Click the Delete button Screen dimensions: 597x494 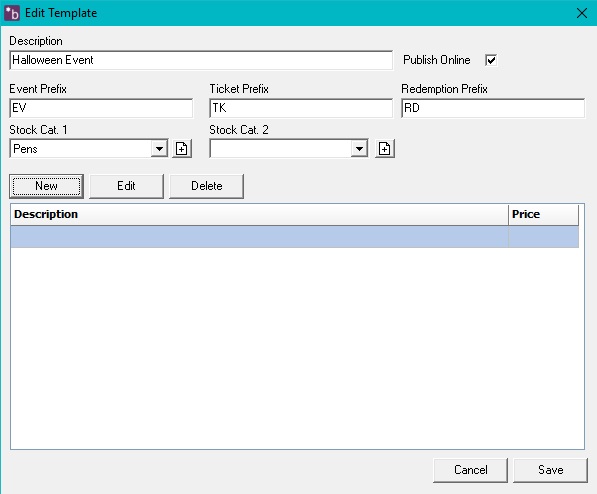coord(206,186)
